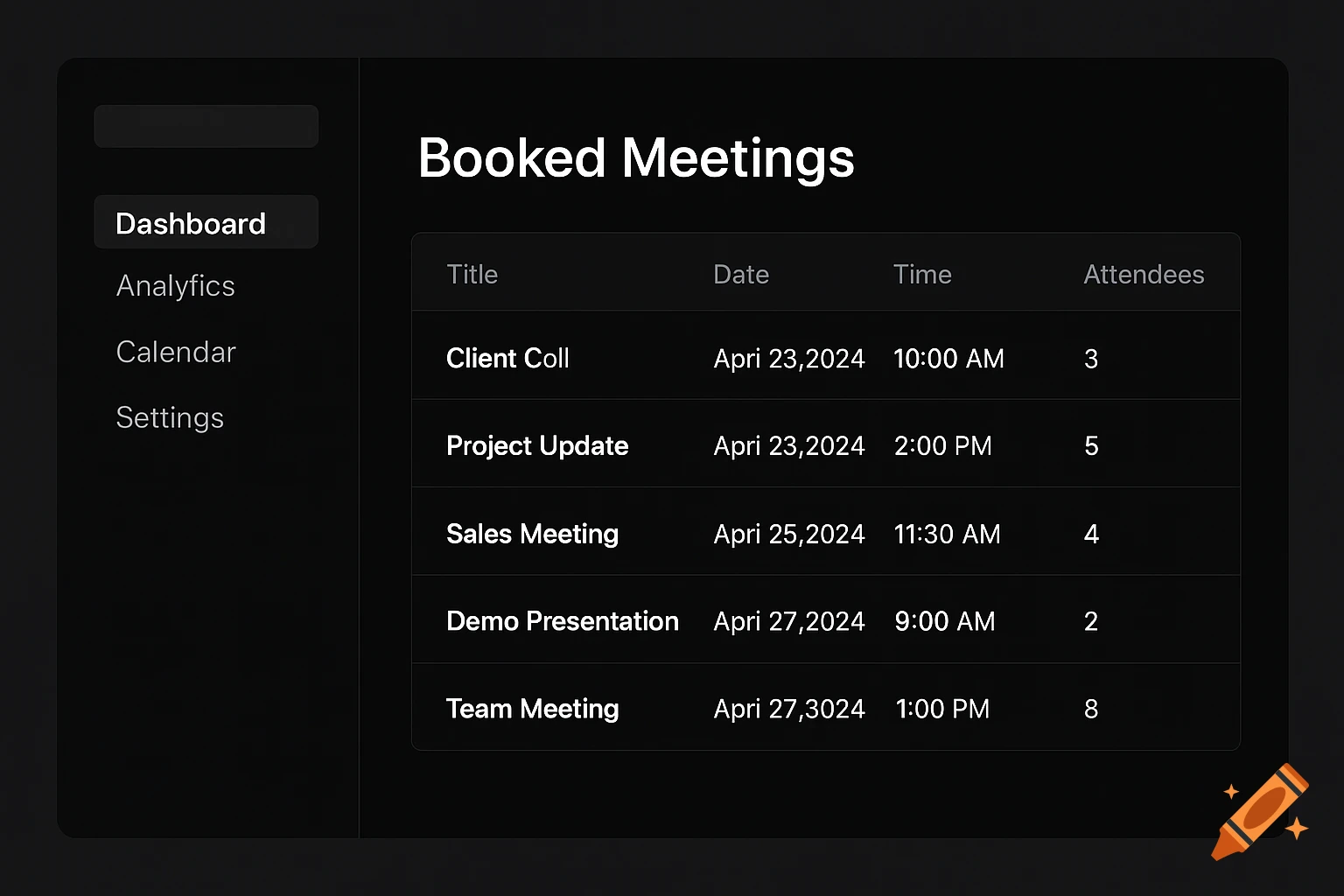Click the empty search field above the sidebar
This screenshot has width=1344, height=896.
coord(206,125)
